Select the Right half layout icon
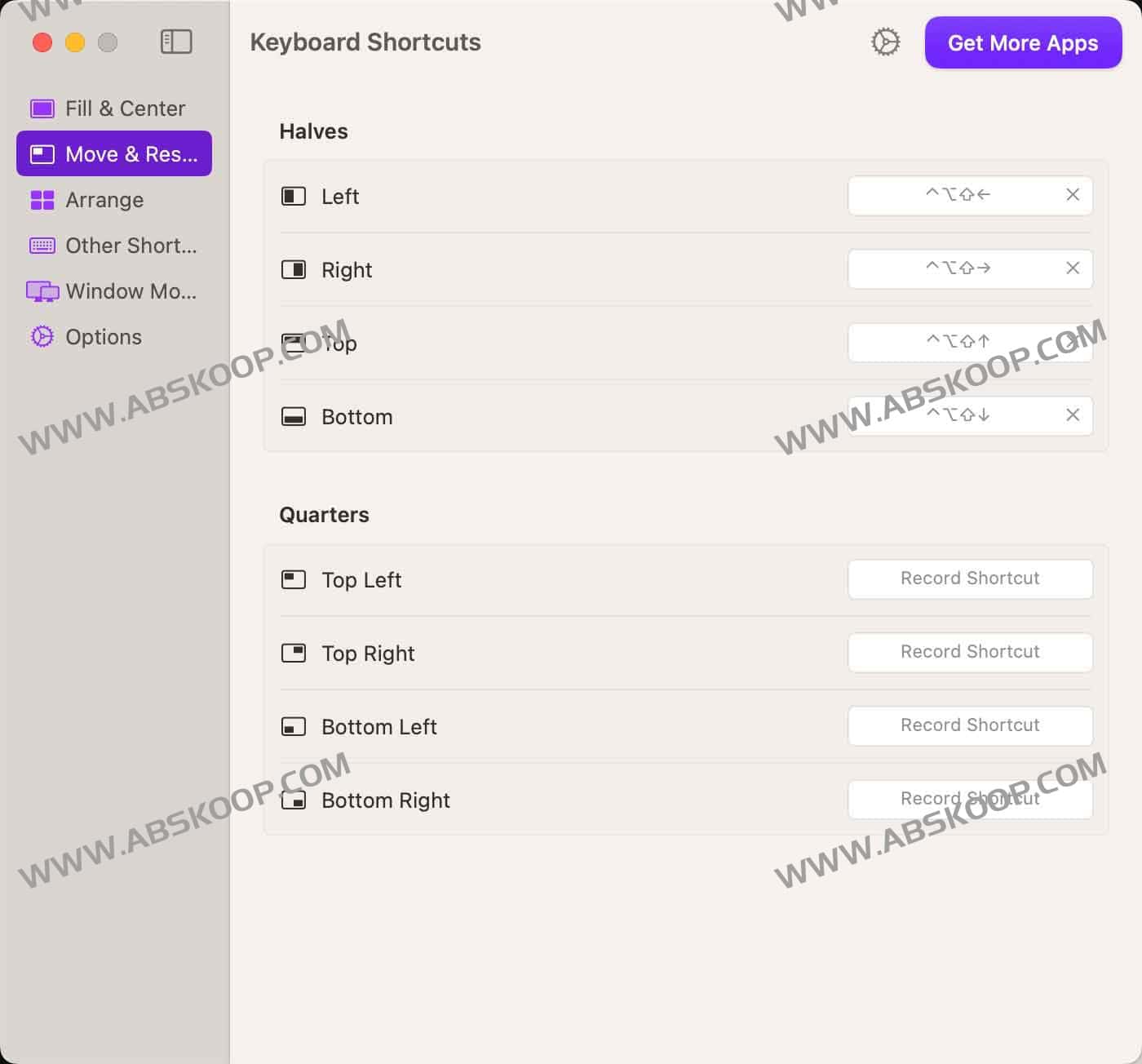 coord(294,269)
